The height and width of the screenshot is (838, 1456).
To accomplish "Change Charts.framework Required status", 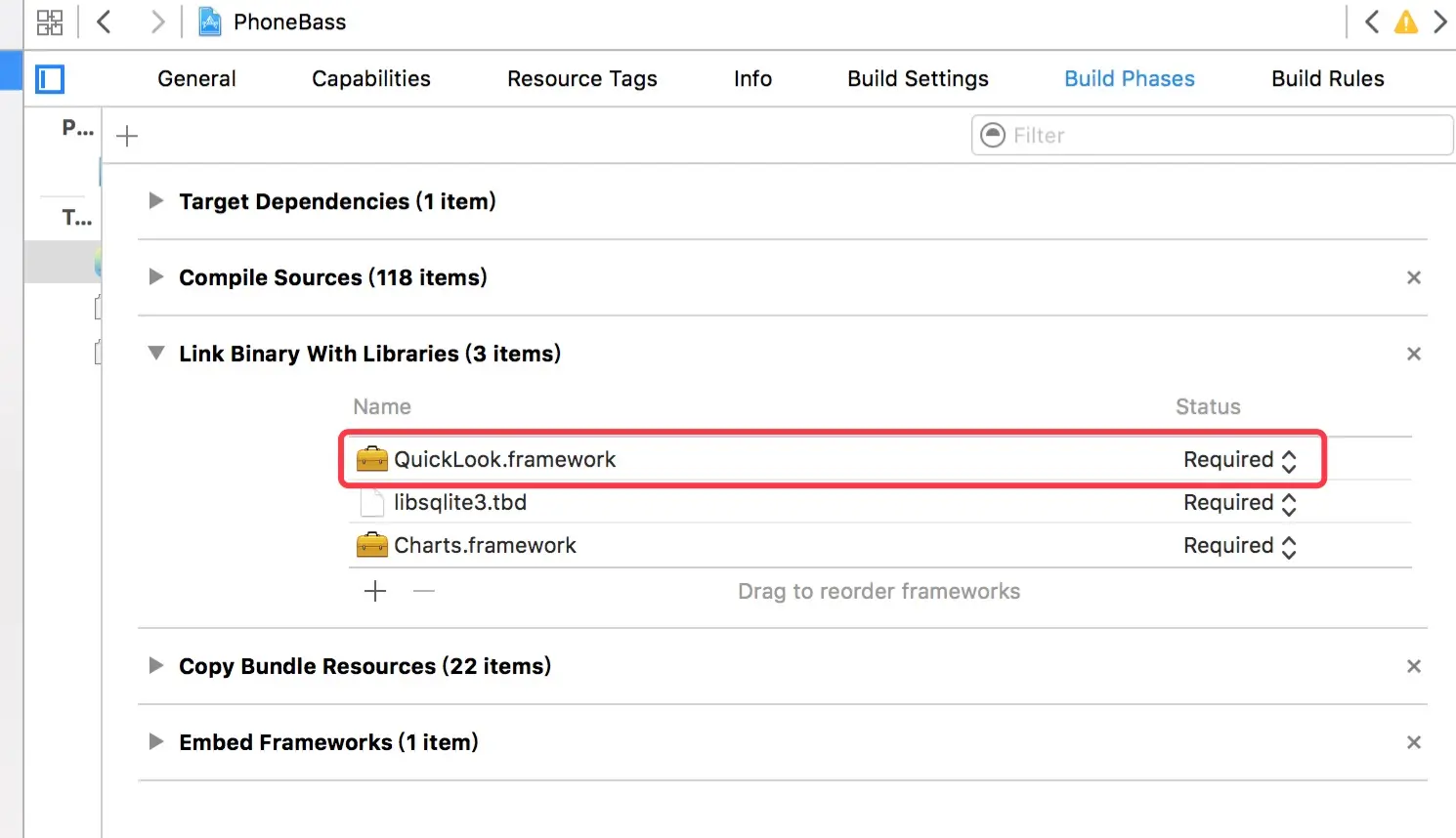I will coord(1240,546).
